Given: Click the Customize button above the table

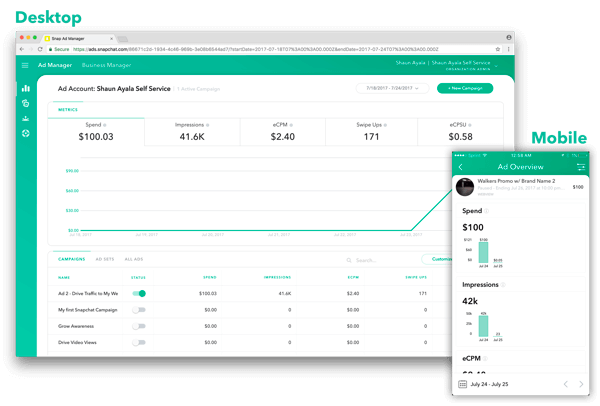Looking at the screenshot, I should tap(437, 259).
